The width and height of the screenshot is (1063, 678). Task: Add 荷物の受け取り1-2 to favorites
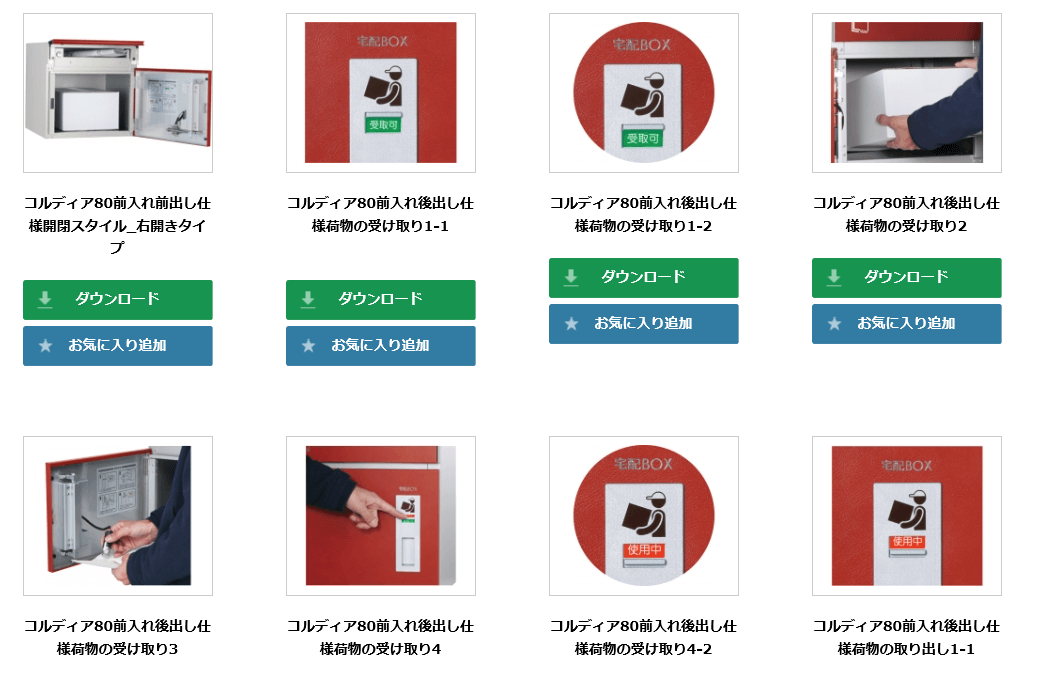643,323
